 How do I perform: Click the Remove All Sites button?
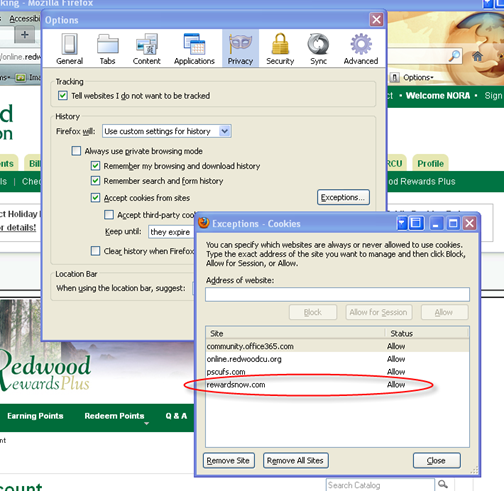296,461
